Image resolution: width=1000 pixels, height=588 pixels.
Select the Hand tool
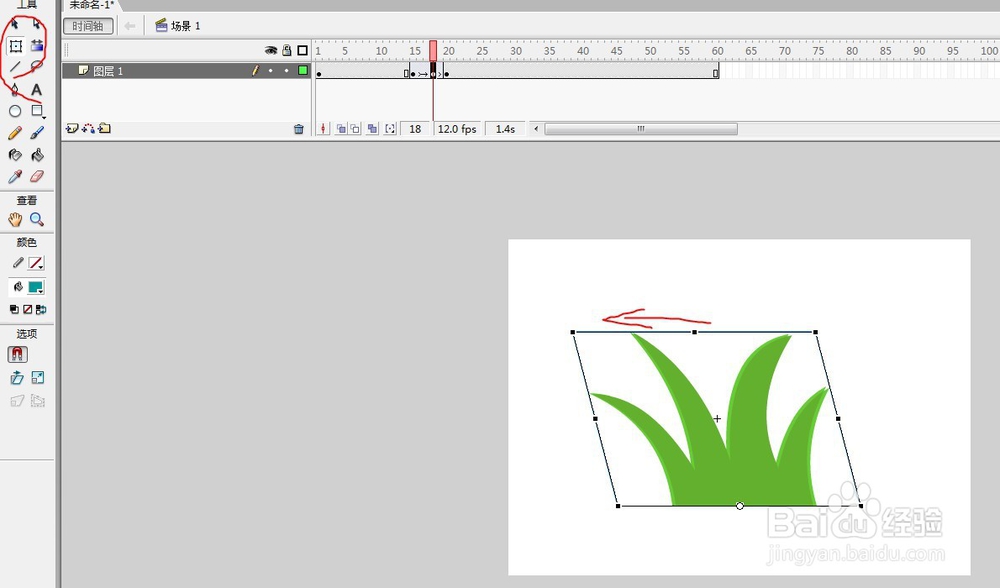coord(15,219)
